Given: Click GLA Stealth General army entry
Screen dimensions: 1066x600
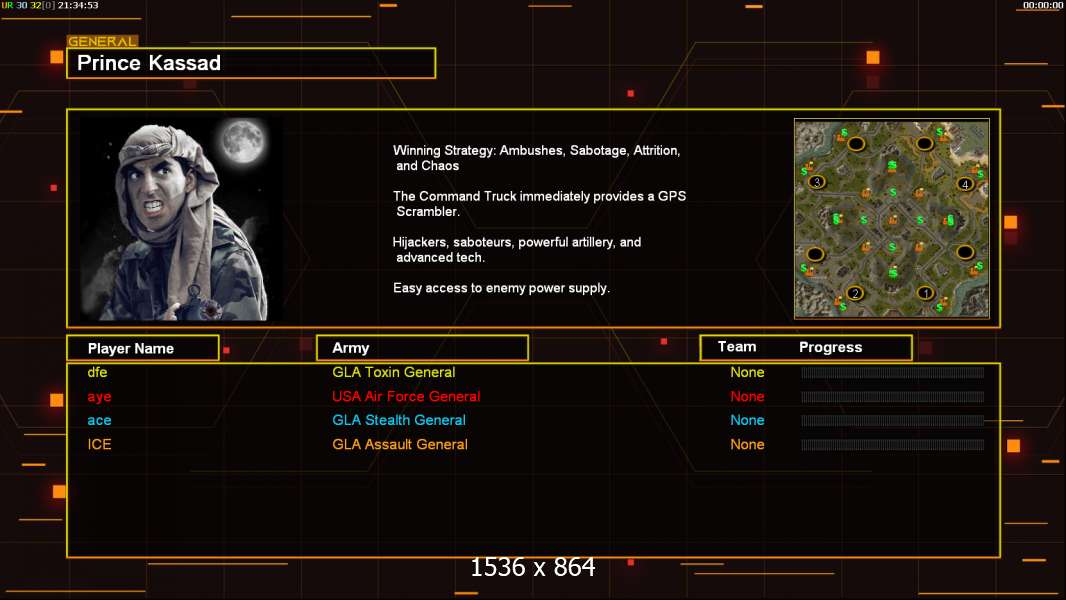Looking at the screenshot, I should point(399,420).
